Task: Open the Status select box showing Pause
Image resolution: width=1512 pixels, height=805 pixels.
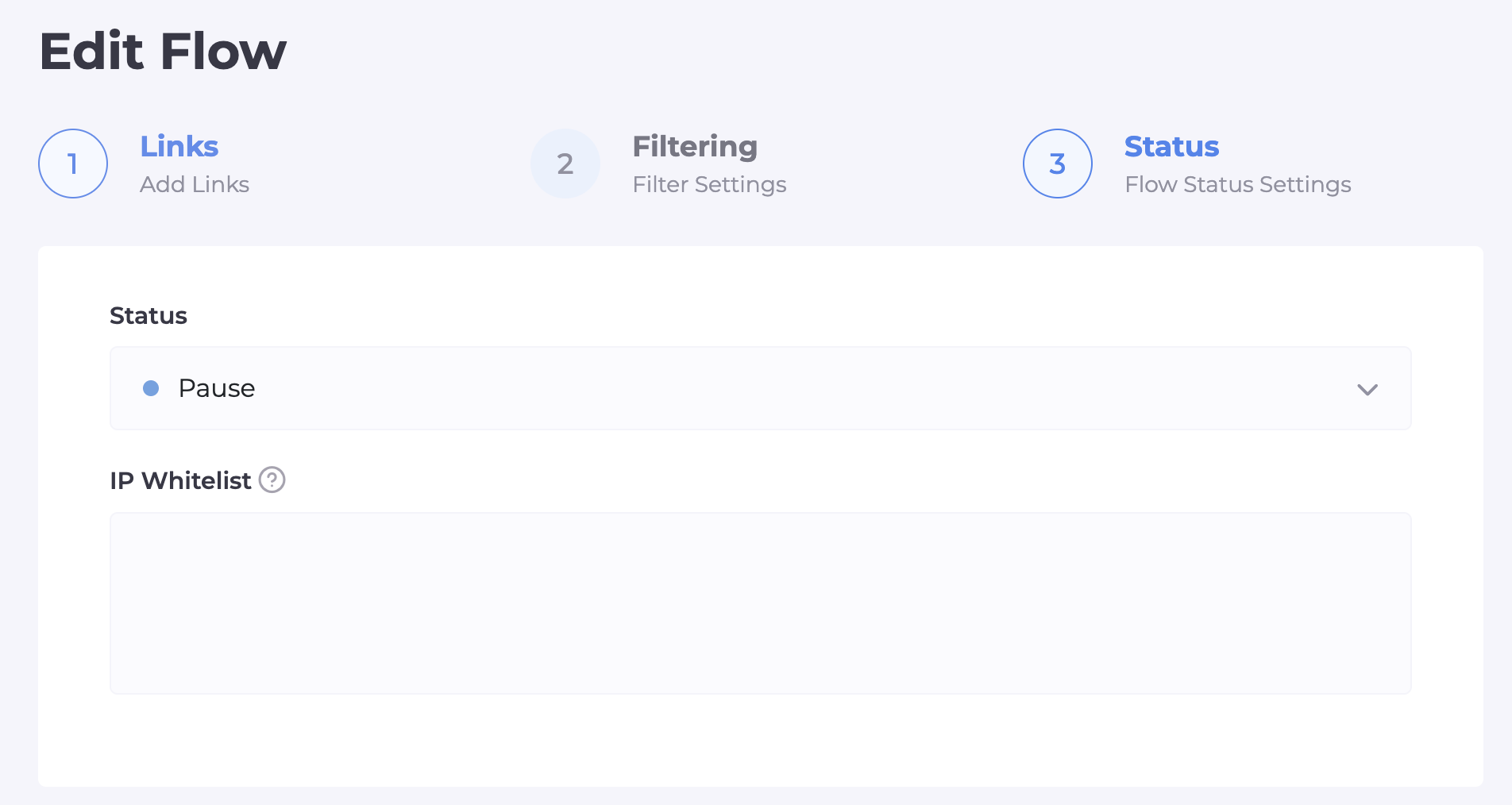Action: click(x=760, y=388)
